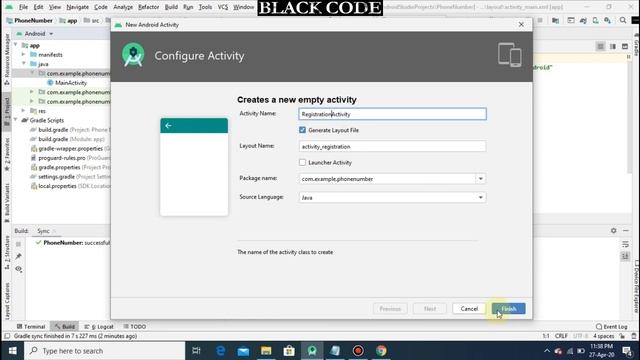Screen dimensions: 640x360
Task: Click the Windows Start button
Action: pyautogui.click(x=12, y=351)
